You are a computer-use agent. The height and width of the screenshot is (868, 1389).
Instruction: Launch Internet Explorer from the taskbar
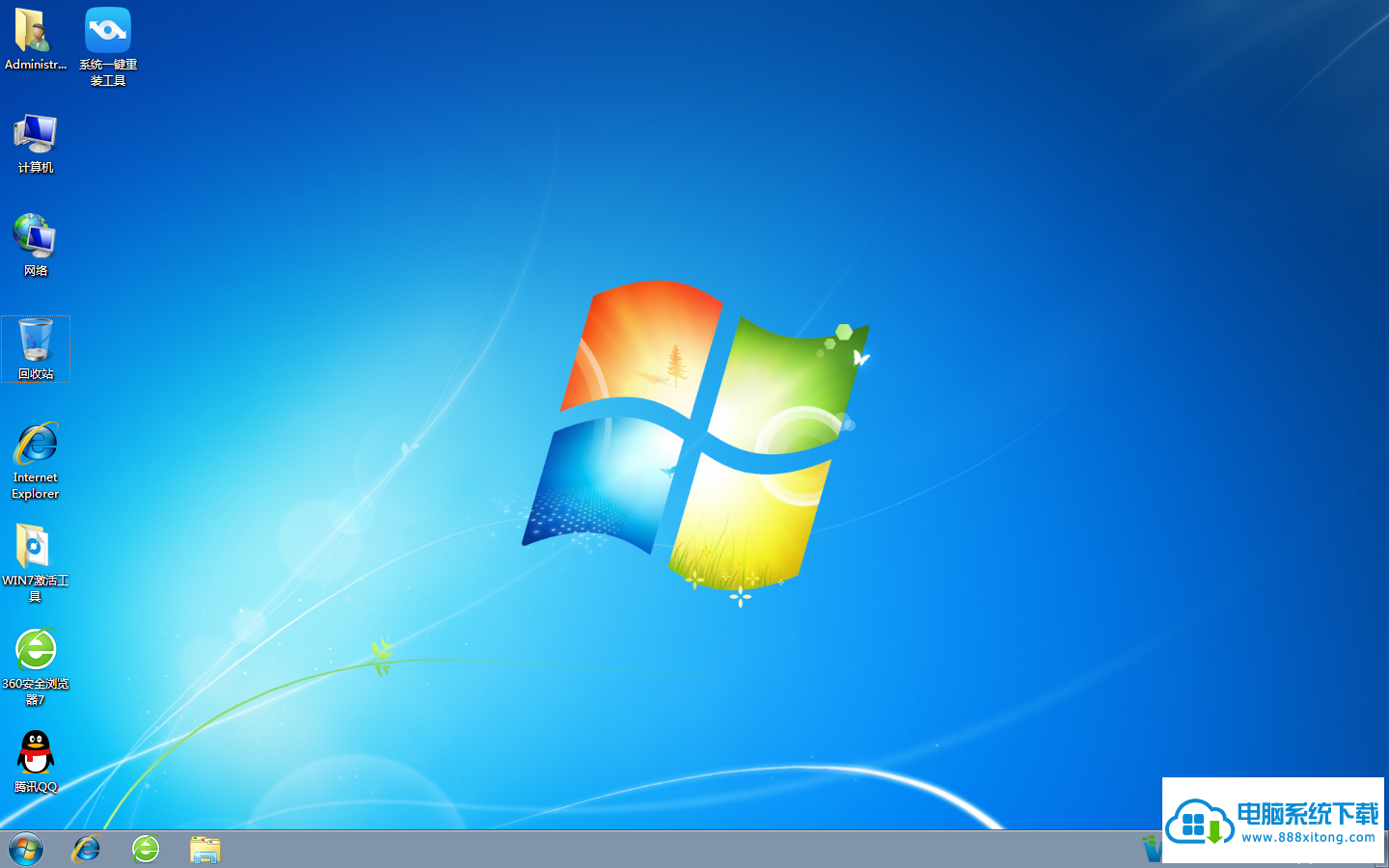point(87,849)
